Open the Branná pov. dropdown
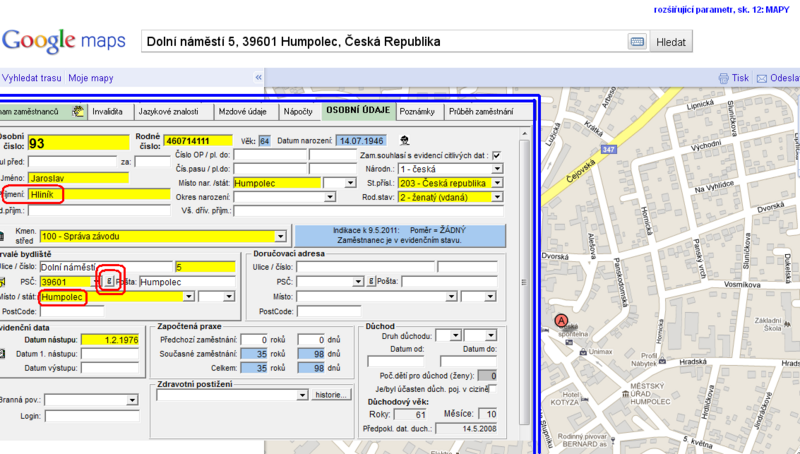This screenshot has height=454, width=800. 132,400
